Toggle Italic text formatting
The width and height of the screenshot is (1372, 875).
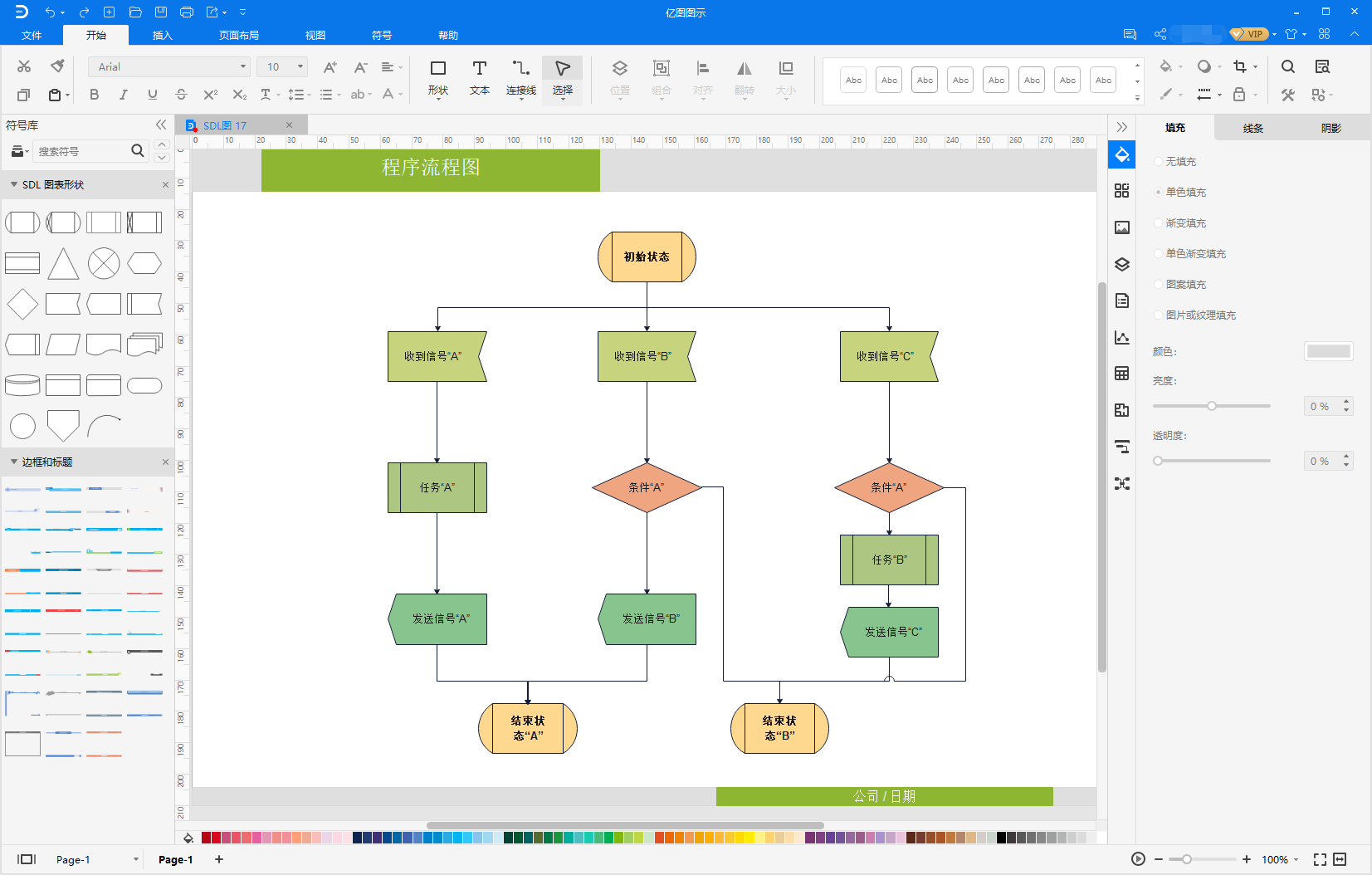click(123, 95)
